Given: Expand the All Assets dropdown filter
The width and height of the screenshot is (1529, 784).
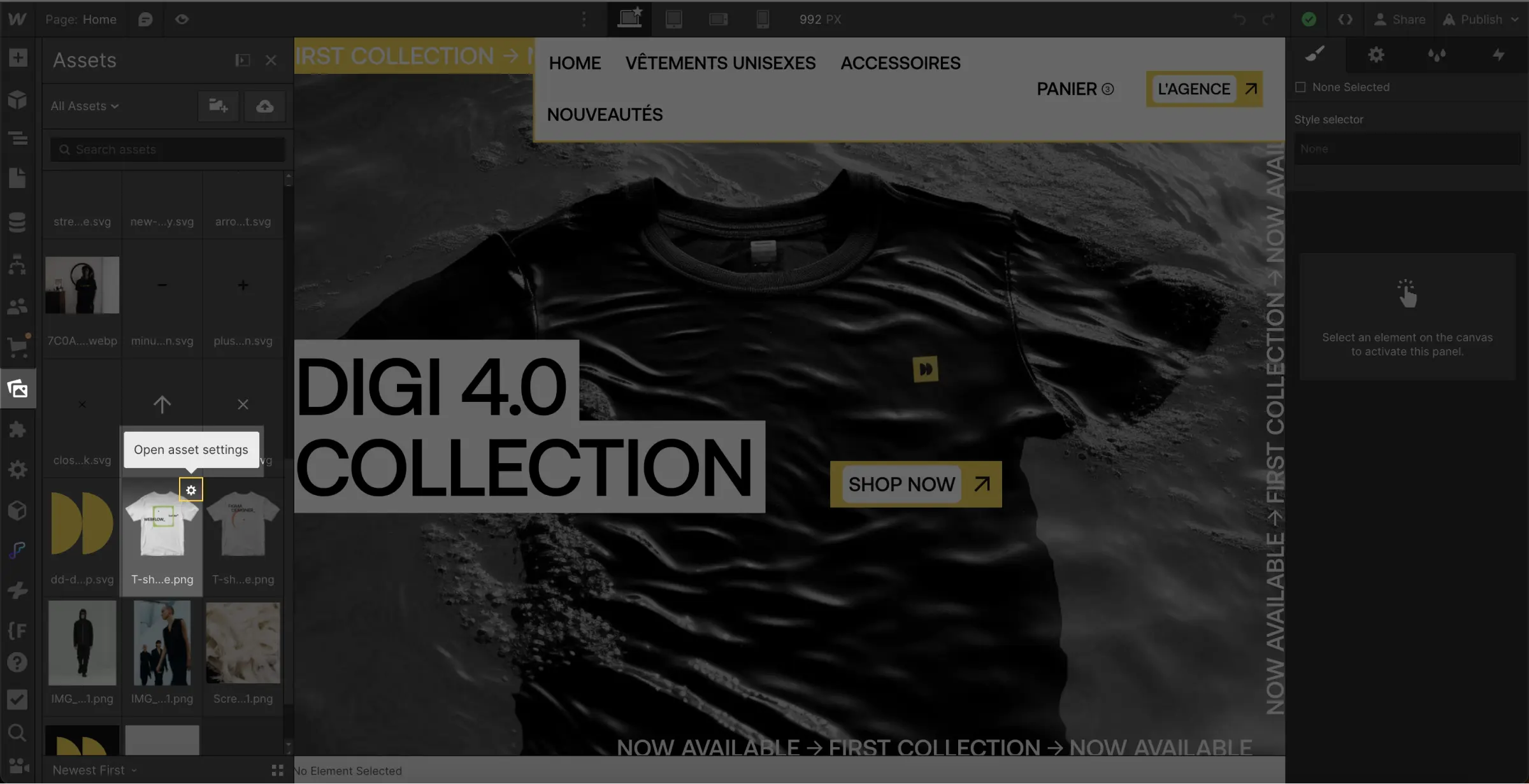Looking at the screenshot, I should [84, 106].
